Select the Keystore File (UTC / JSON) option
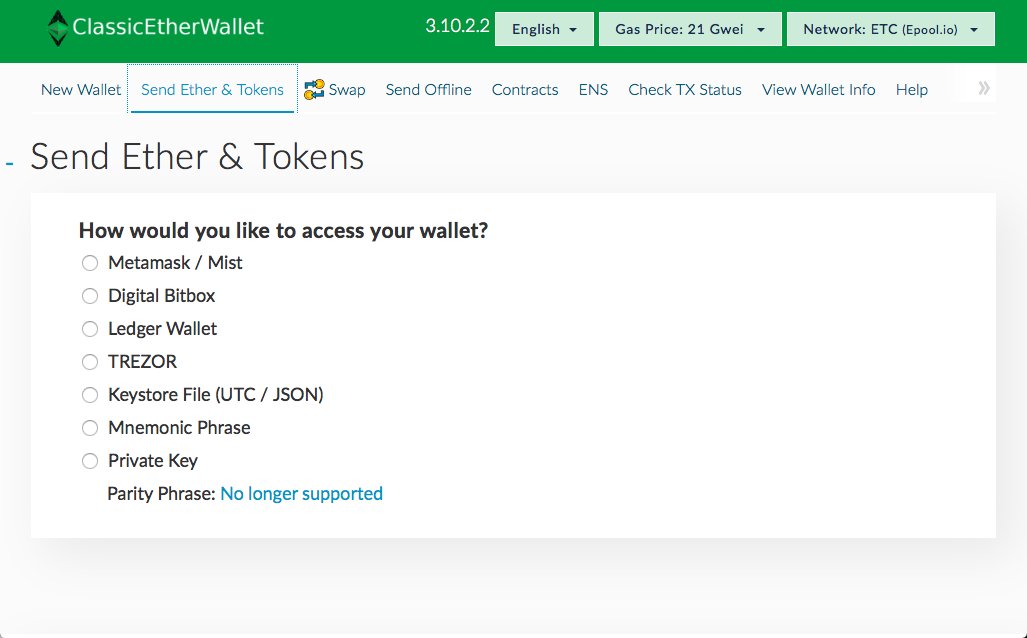The width and height of the screenshot is (1027, 638). pos(90,395)
